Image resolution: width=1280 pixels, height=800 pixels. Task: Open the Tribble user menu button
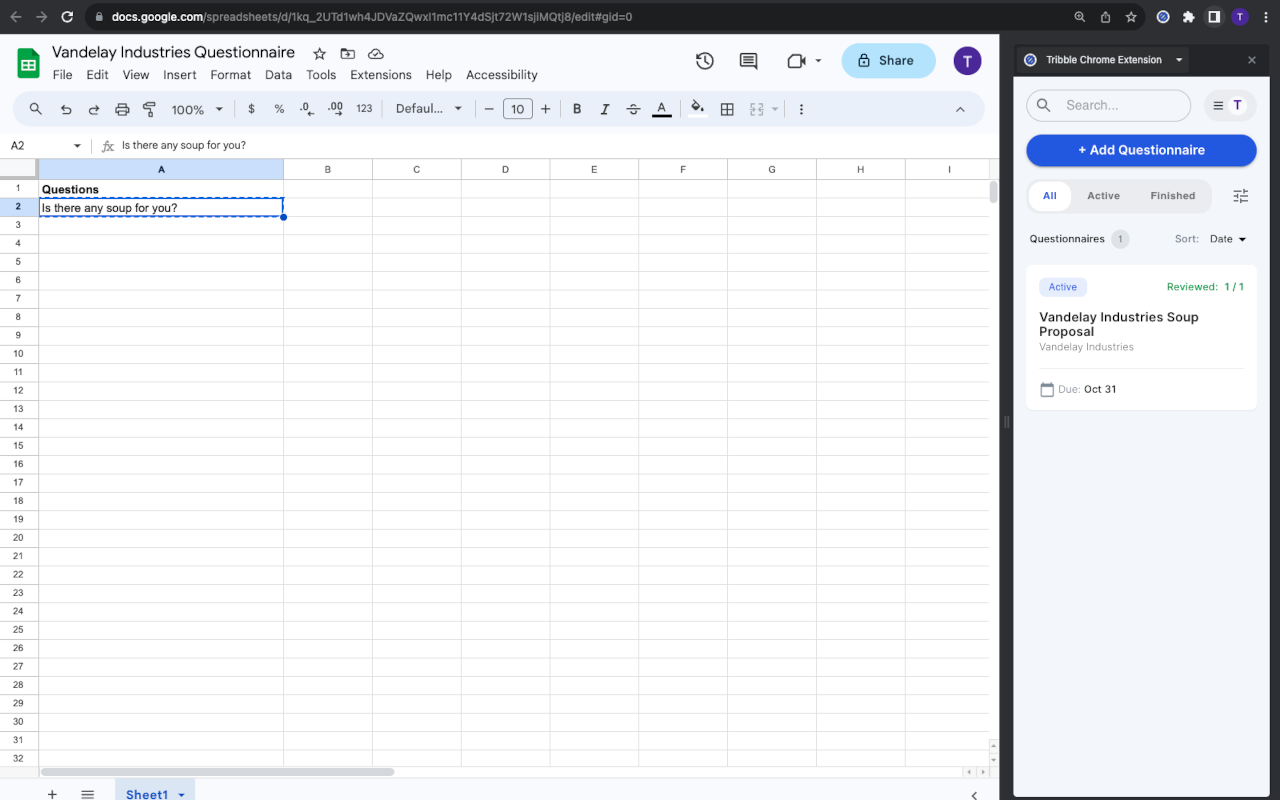point(1229,105)
